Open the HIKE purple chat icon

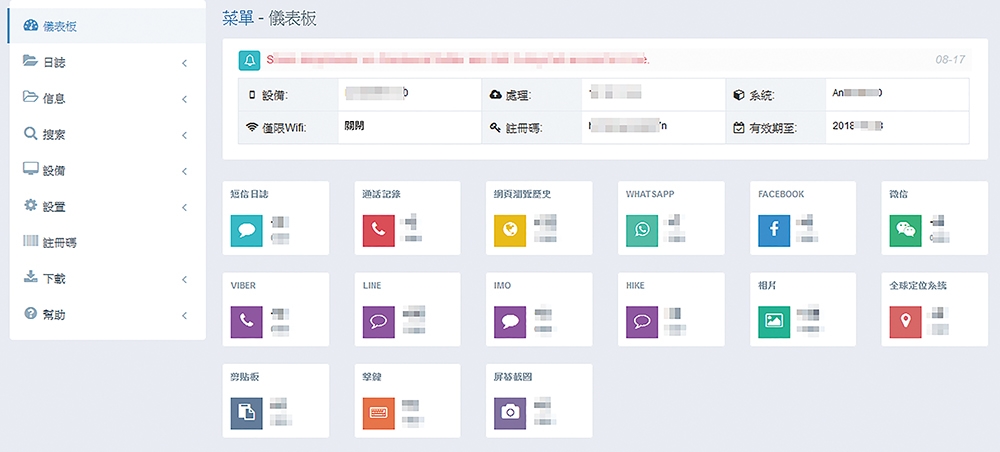tap(642, 321)
